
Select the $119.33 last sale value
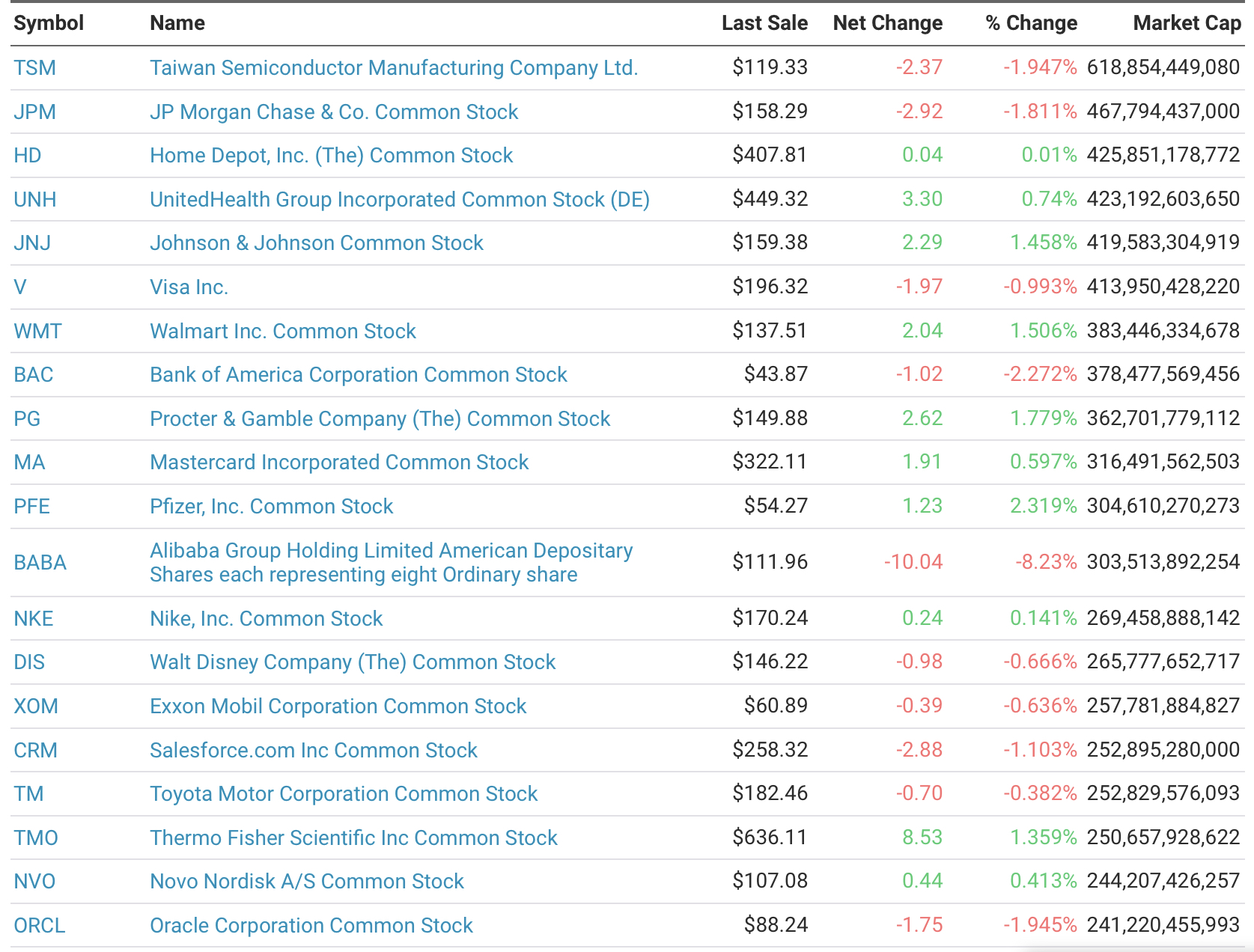coord(770,67)
